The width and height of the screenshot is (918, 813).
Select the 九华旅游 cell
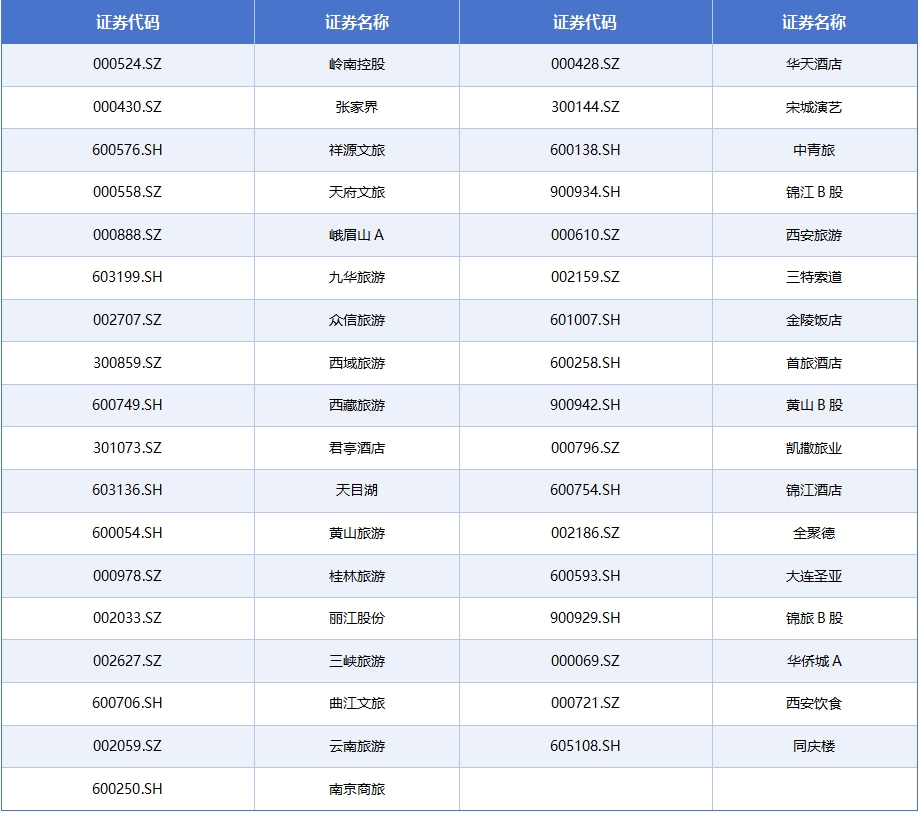coord(357,277)
